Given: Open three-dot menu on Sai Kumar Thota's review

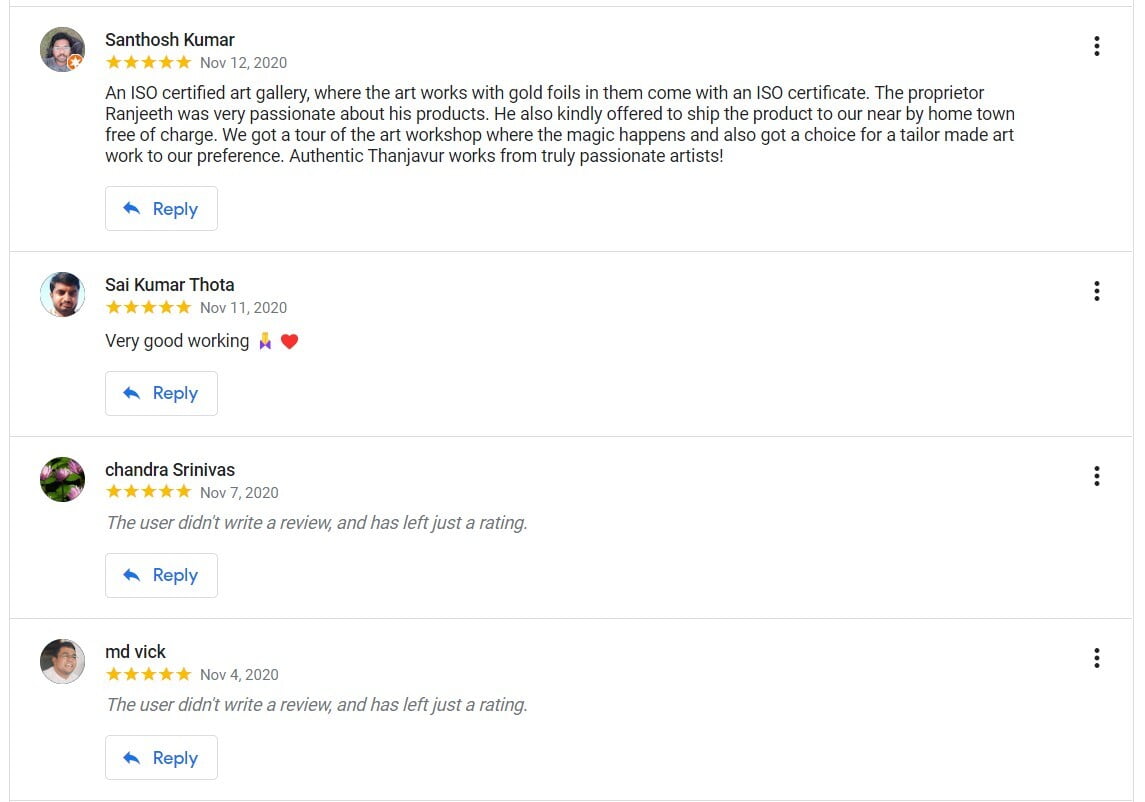Looking at the screenshot, I should tap(1097, 291).
